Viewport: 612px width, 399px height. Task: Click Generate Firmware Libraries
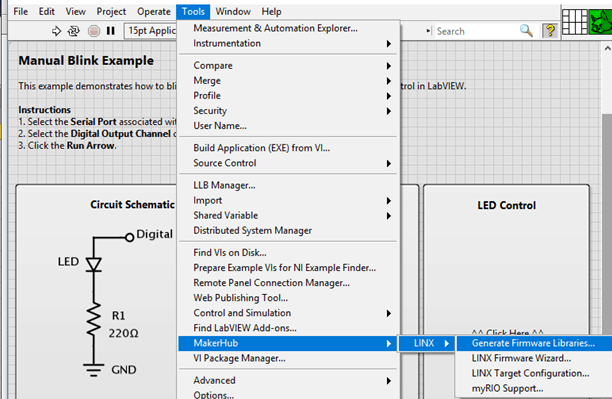(x=534, y=343)
